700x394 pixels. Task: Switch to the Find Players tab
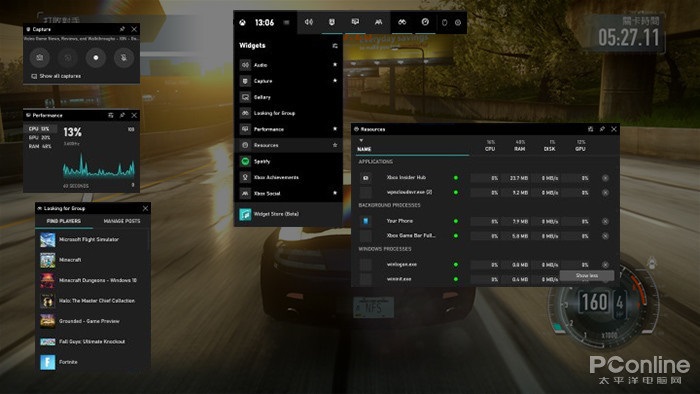[64, 221]
